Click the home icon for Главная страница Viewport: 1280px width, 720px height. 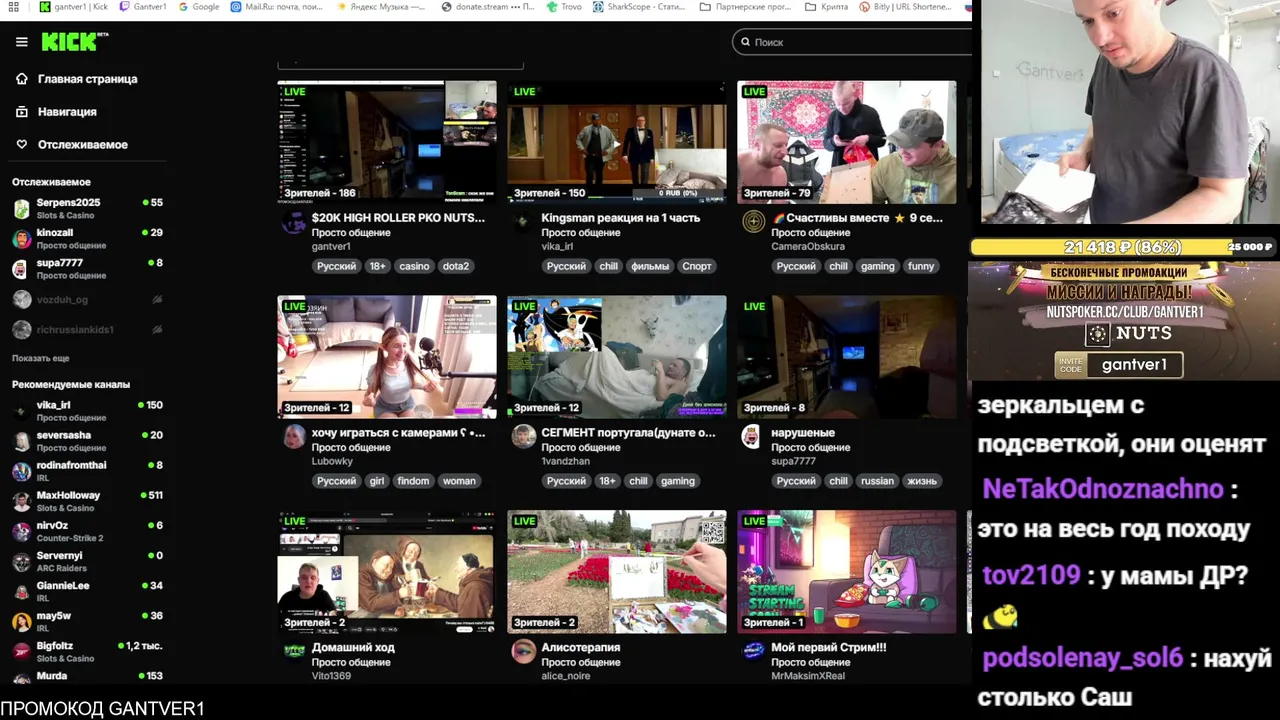point(21,79)
